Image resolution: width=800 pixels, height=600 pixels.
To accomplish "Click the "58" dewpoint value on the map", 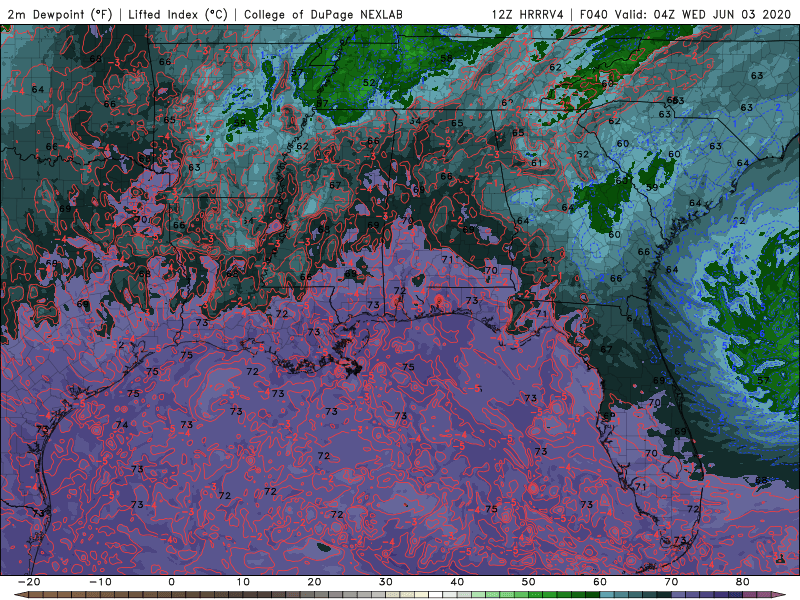I will tap(446, 58).
